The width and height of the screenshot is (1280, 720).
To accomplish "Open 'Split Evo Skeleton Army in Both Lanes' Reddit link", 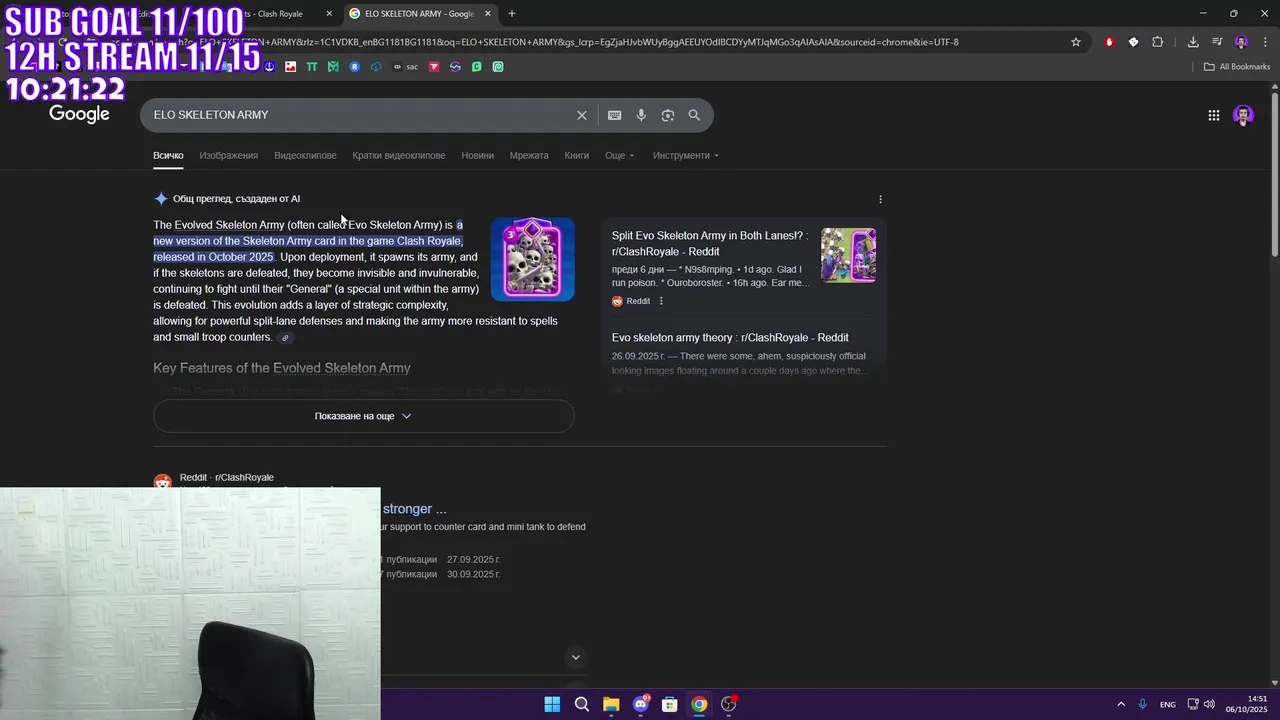I will (x=710, y=244).
